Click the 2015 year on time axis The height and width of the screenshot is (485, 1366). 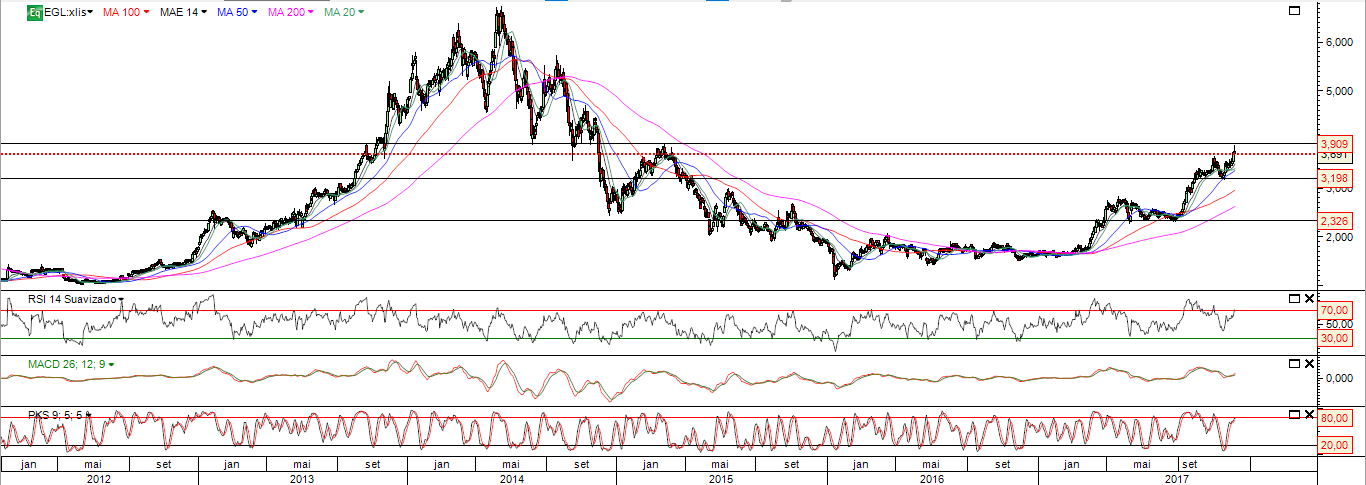[721, 478]
